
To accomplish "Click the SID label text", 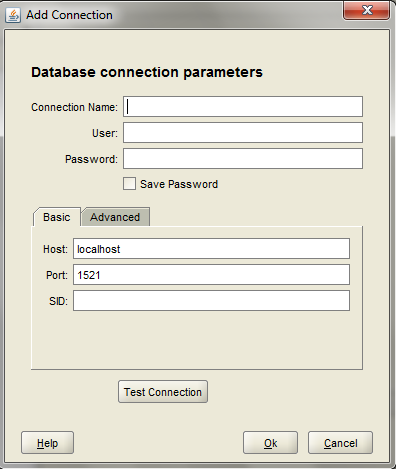I will tap(58, 301).
